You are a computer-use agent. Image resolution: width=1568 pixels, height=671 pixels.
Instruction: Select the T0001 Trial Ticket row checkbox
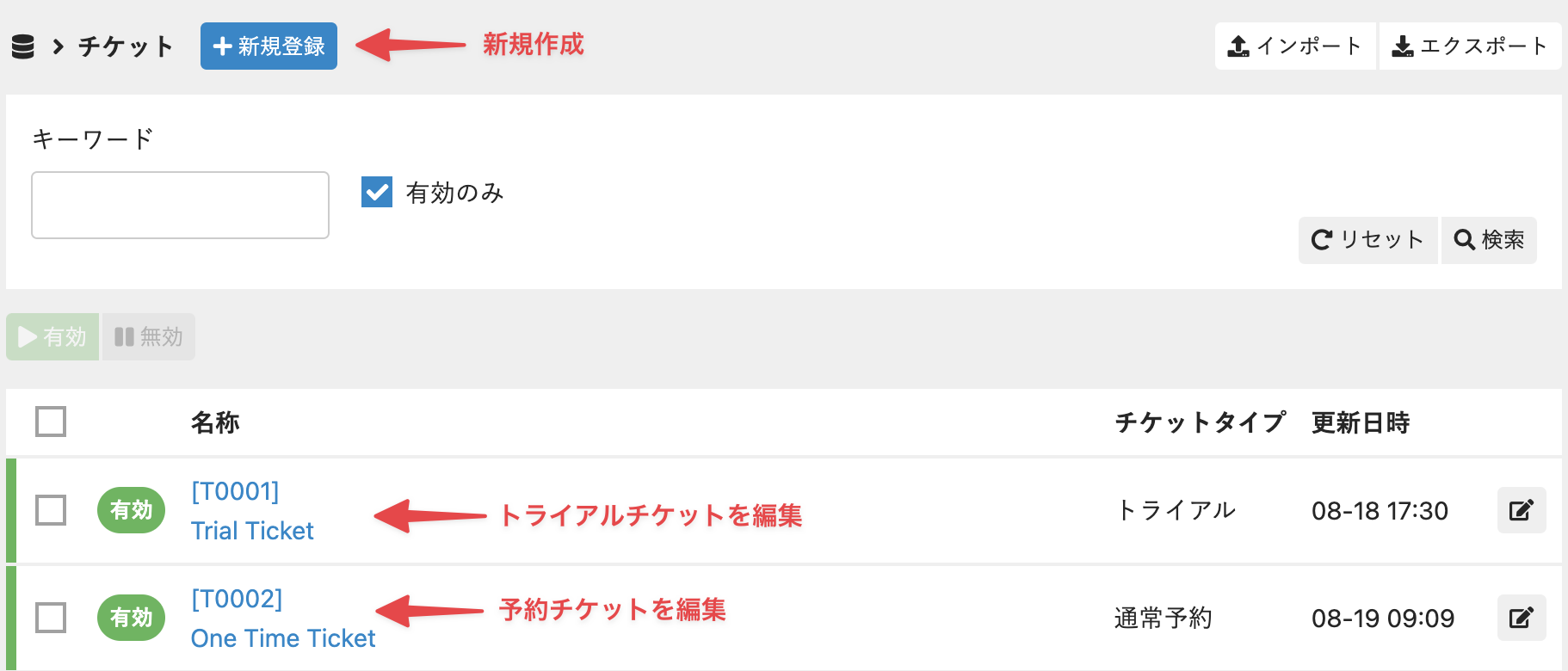51,510
